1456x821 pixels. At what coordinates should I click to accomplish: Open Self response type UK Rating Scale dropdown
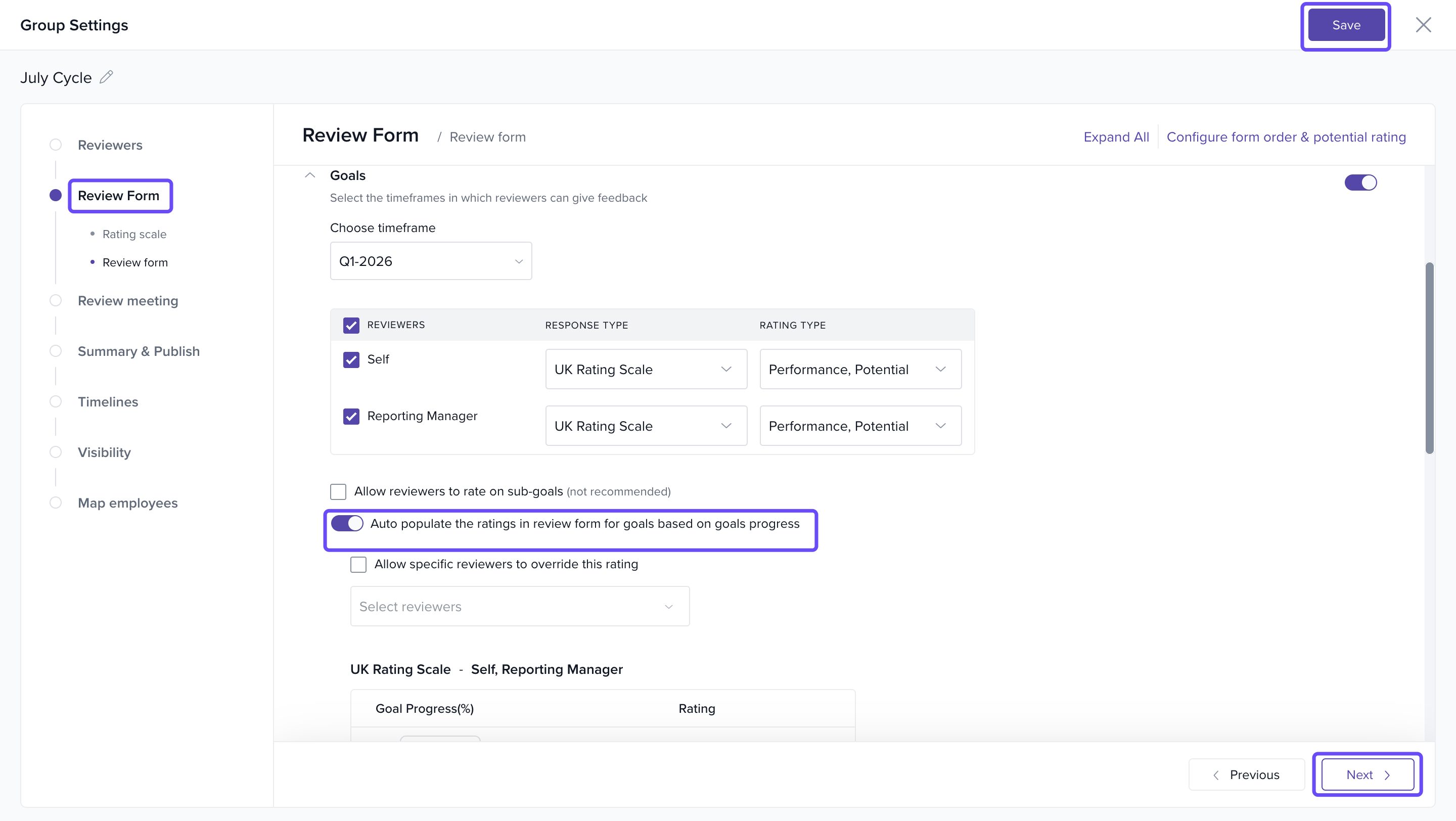646,370
